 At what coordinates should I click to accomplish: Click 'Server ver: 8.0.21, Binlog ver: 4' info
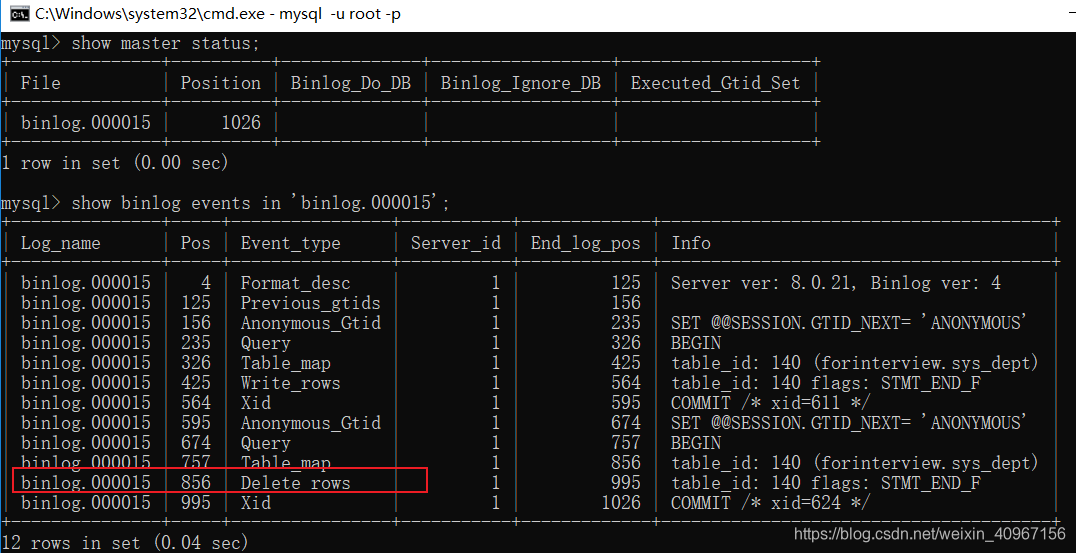tap(836, 283)
